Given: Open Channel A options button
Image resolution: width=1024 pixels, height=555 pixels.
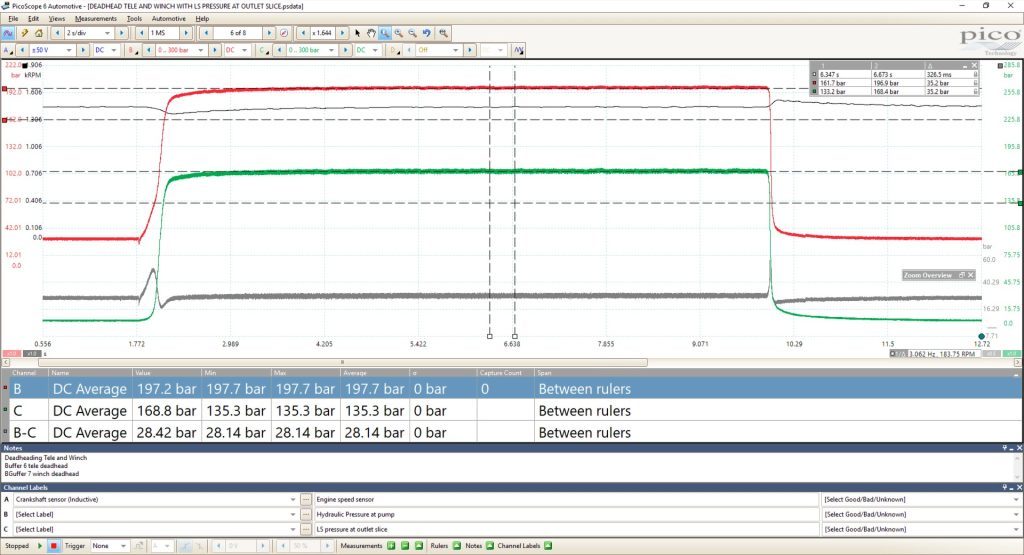Looking at the screenshot, I should [x=7, y=50].
